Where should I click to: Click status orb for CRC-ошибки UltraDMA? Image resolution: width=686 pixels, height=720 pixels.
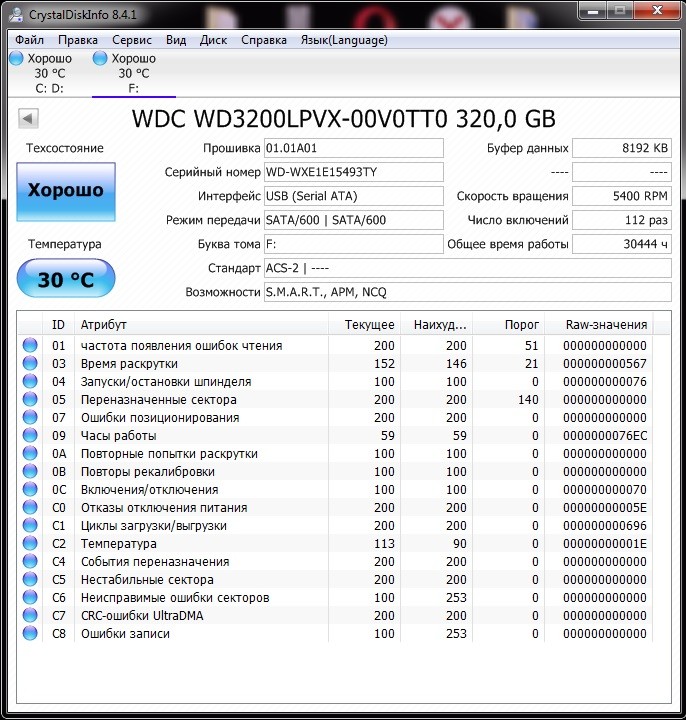(30, 615)
